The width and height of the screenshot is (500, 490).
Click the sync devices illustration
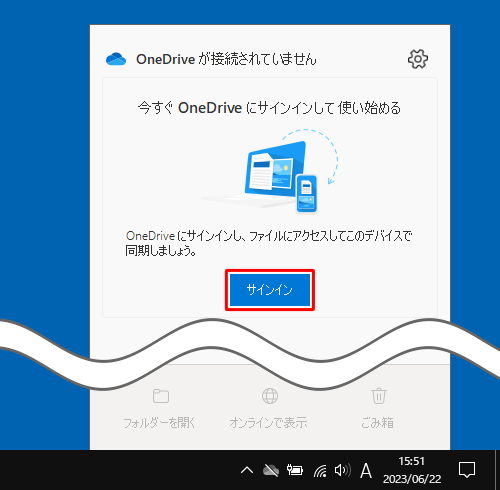pos(269,171)
